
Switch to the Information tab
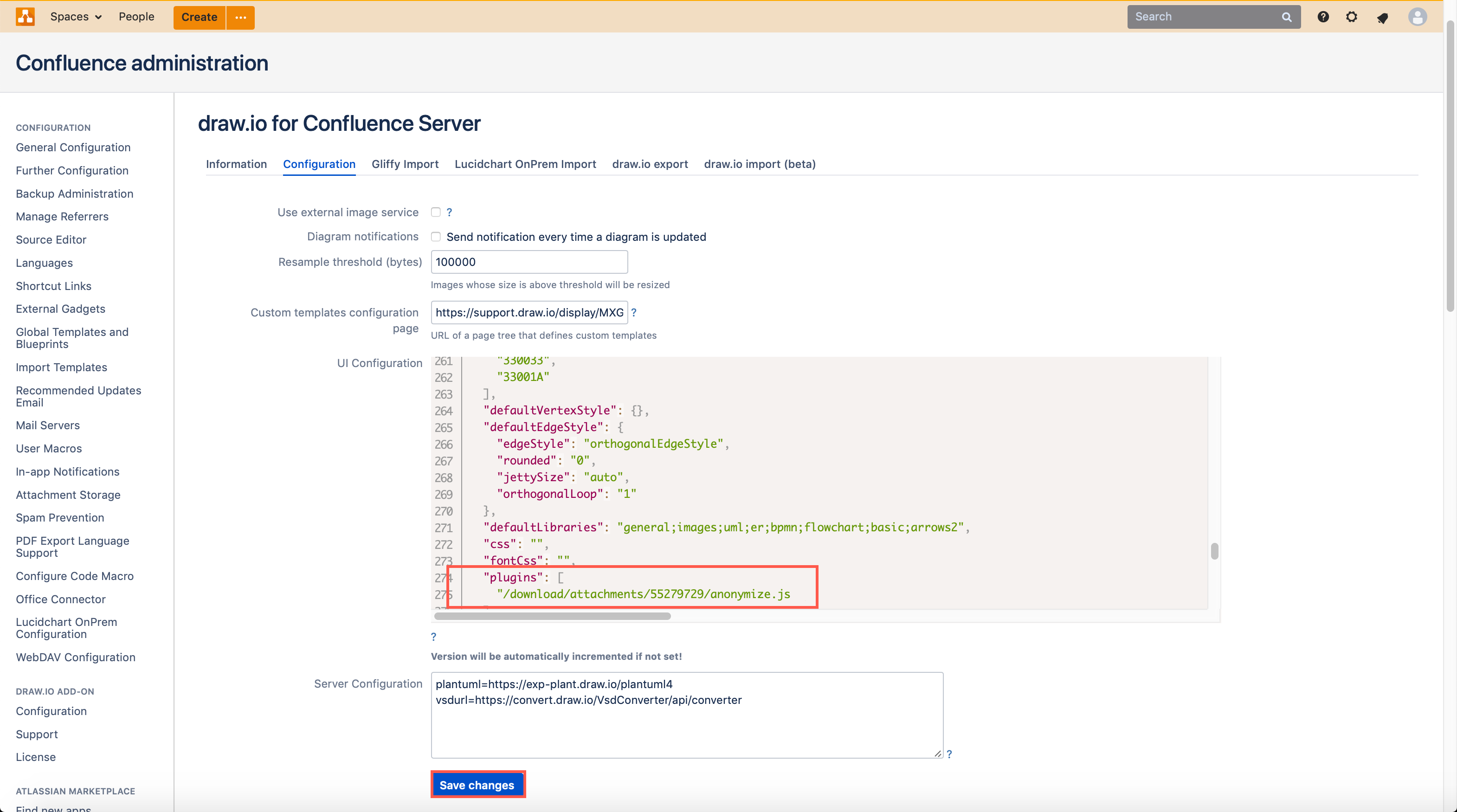tap(236, 164)
